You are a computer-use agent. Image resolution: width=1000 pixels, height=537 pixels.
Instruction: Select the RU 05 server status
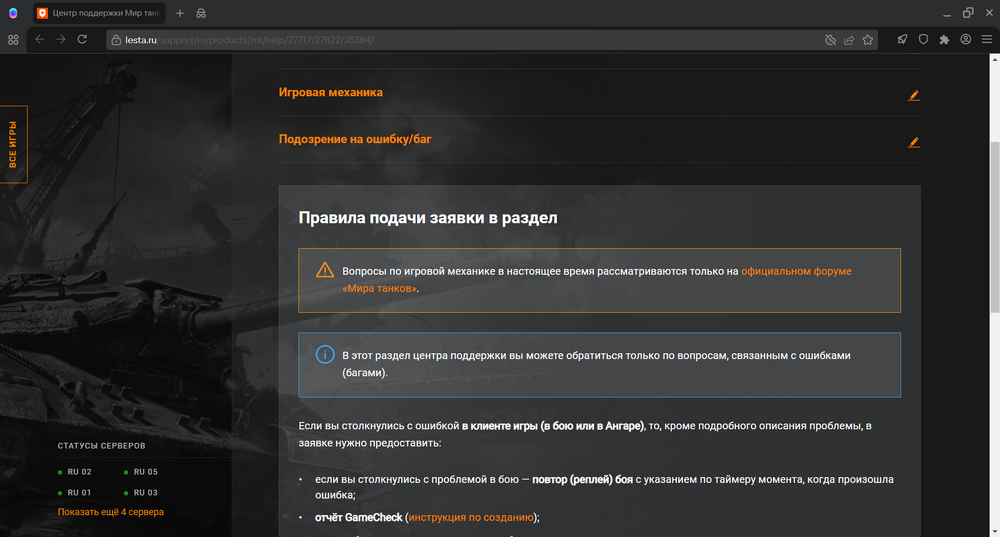point(140,472)
